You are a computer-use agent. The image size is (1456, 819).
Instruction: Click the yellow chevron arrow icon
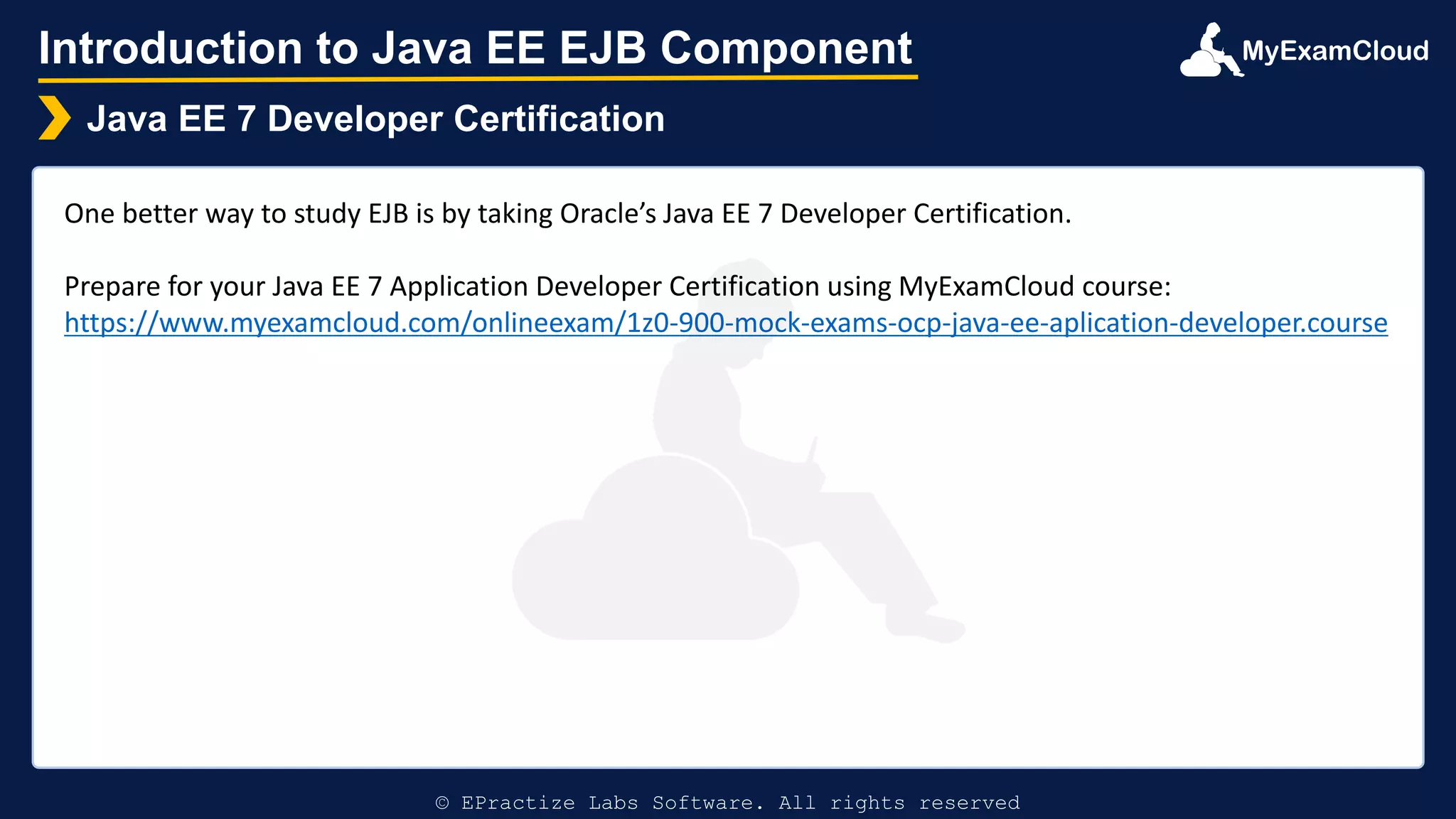click(54, 118)
